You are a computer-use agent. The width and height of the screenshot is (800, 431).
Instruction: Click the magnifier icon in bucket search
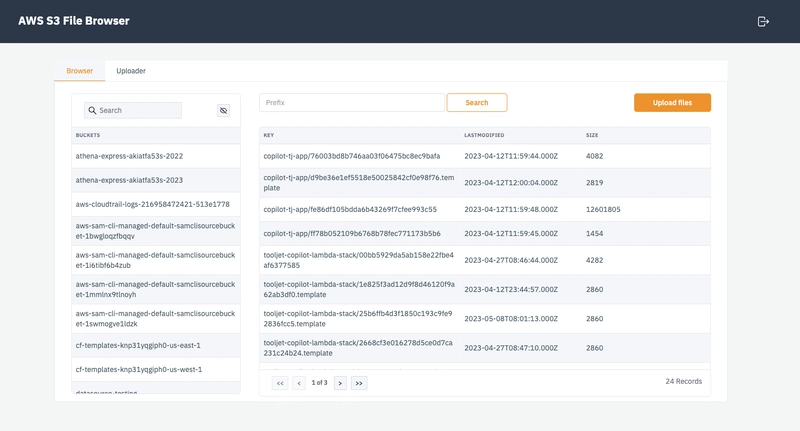coord(92,110)
